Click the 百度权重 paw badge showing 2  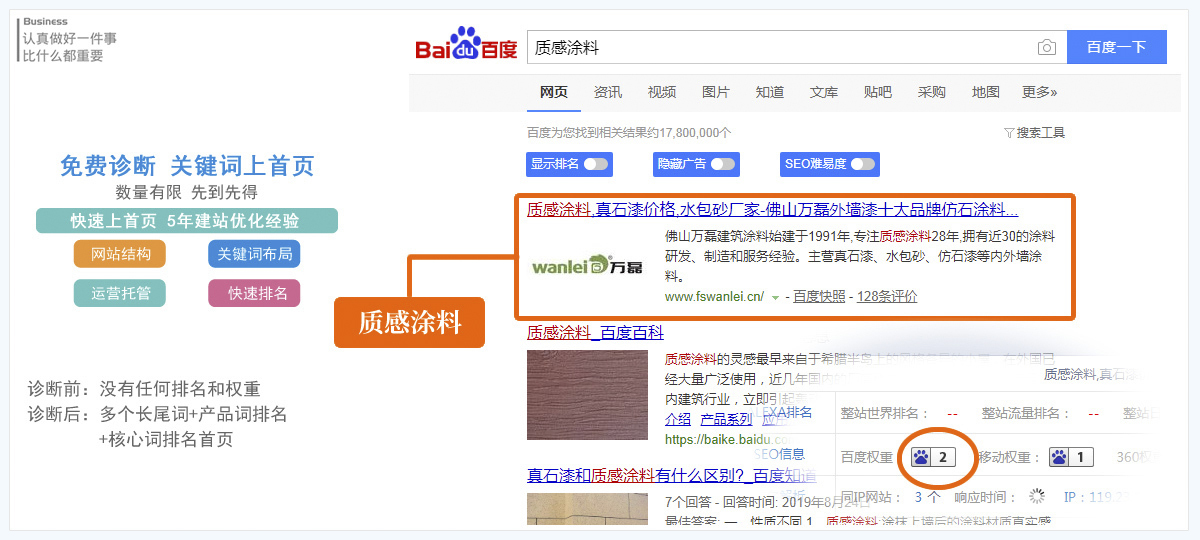tap(931, 458)
